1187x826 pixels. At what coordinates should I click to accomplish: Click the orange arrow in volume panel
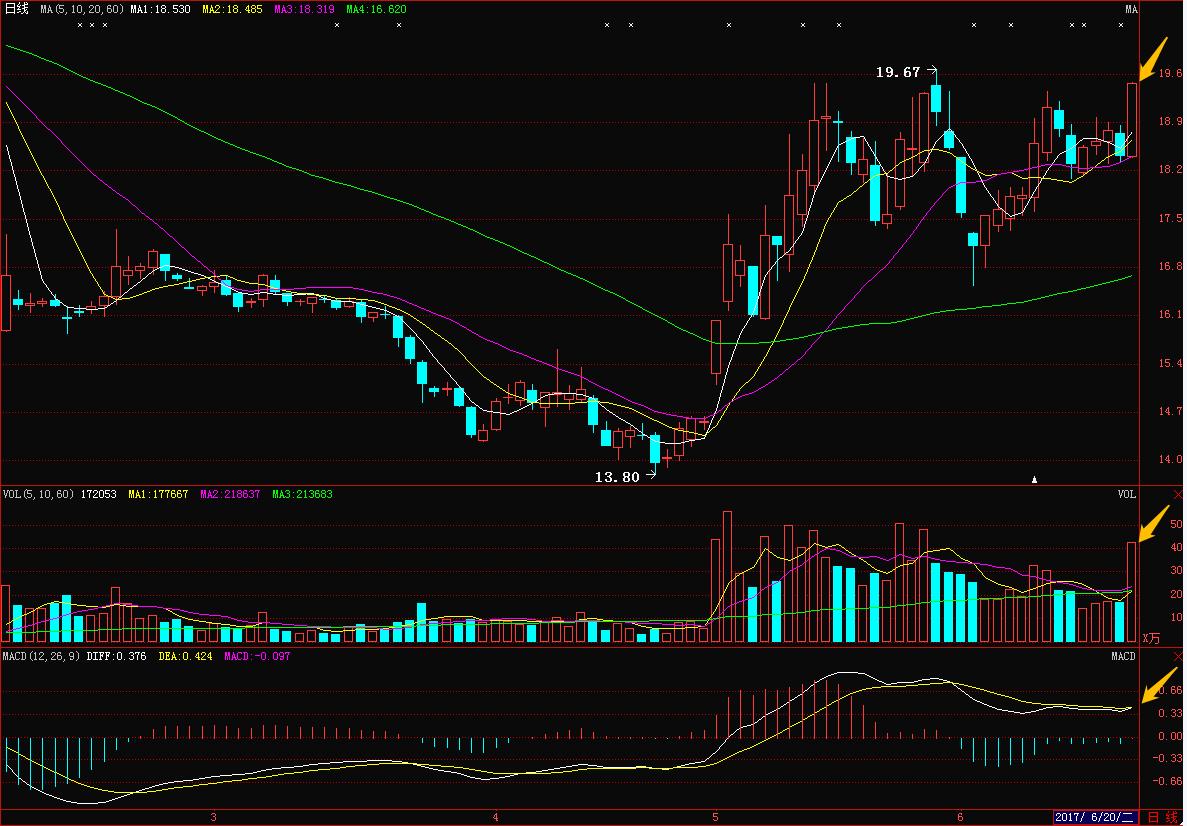pos(1155,524)
